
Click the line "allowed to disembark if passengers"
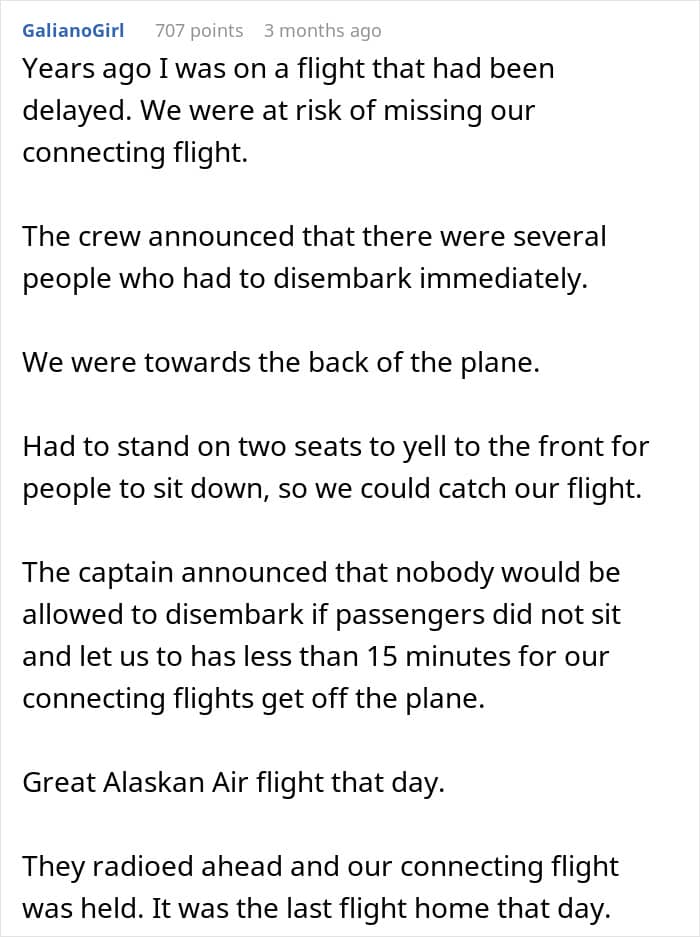321,614
